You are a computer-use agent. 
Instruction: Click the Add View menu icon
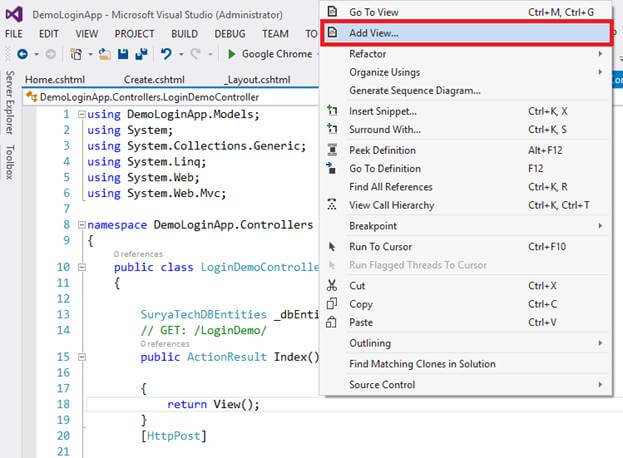tap(332, 33)
